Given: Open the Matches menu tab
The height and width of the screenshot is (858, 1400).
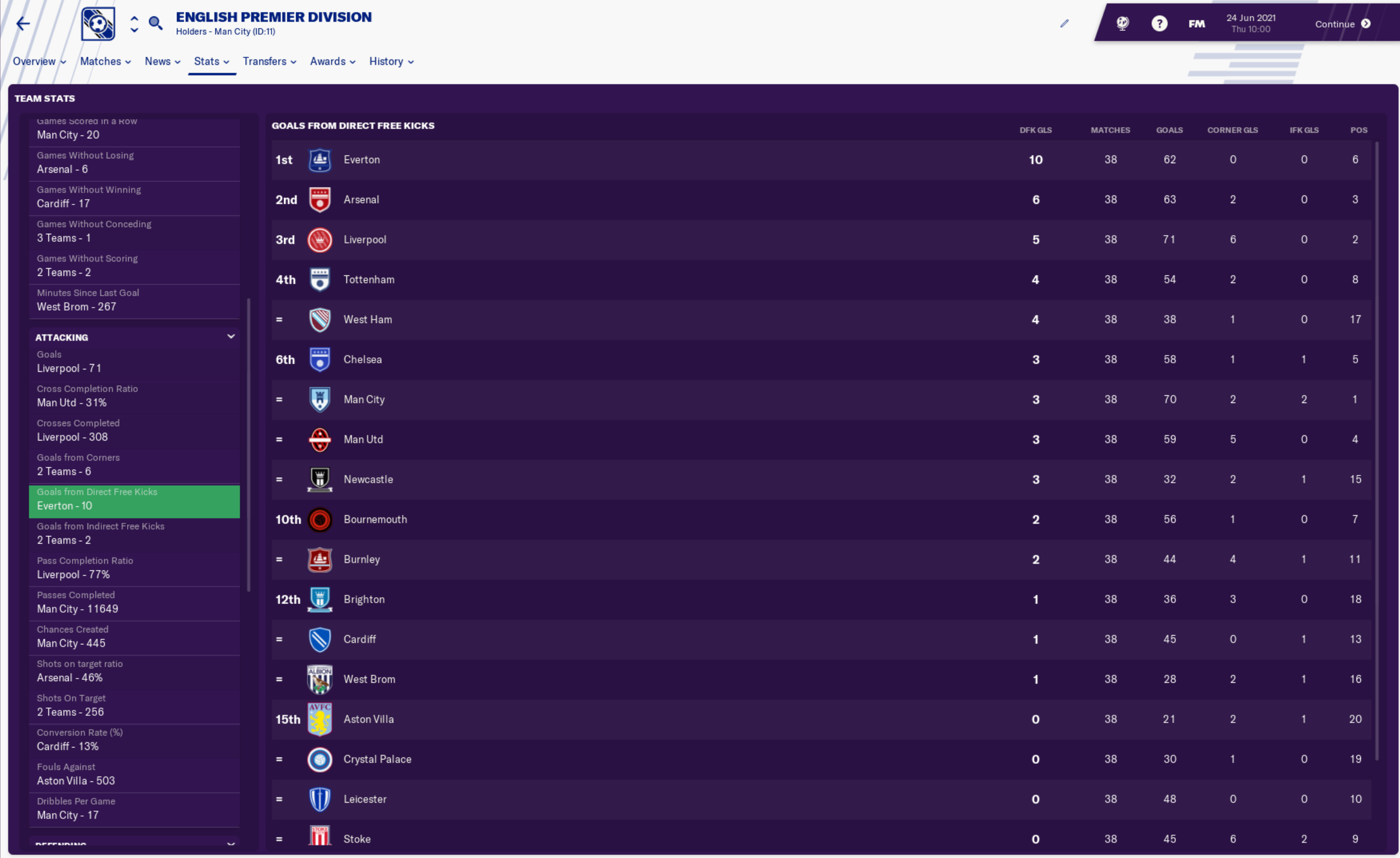Looking at the screenshot, I should (x=105, y=62).
